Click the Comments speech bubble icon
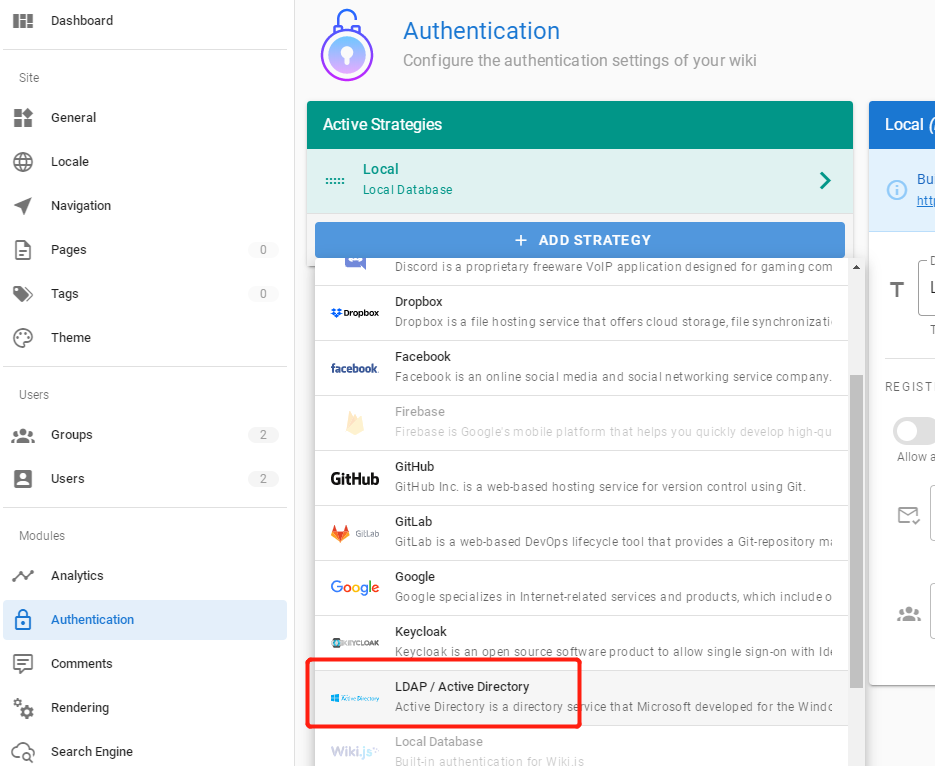The image size is (935, 766). click(x=23, y=664)
